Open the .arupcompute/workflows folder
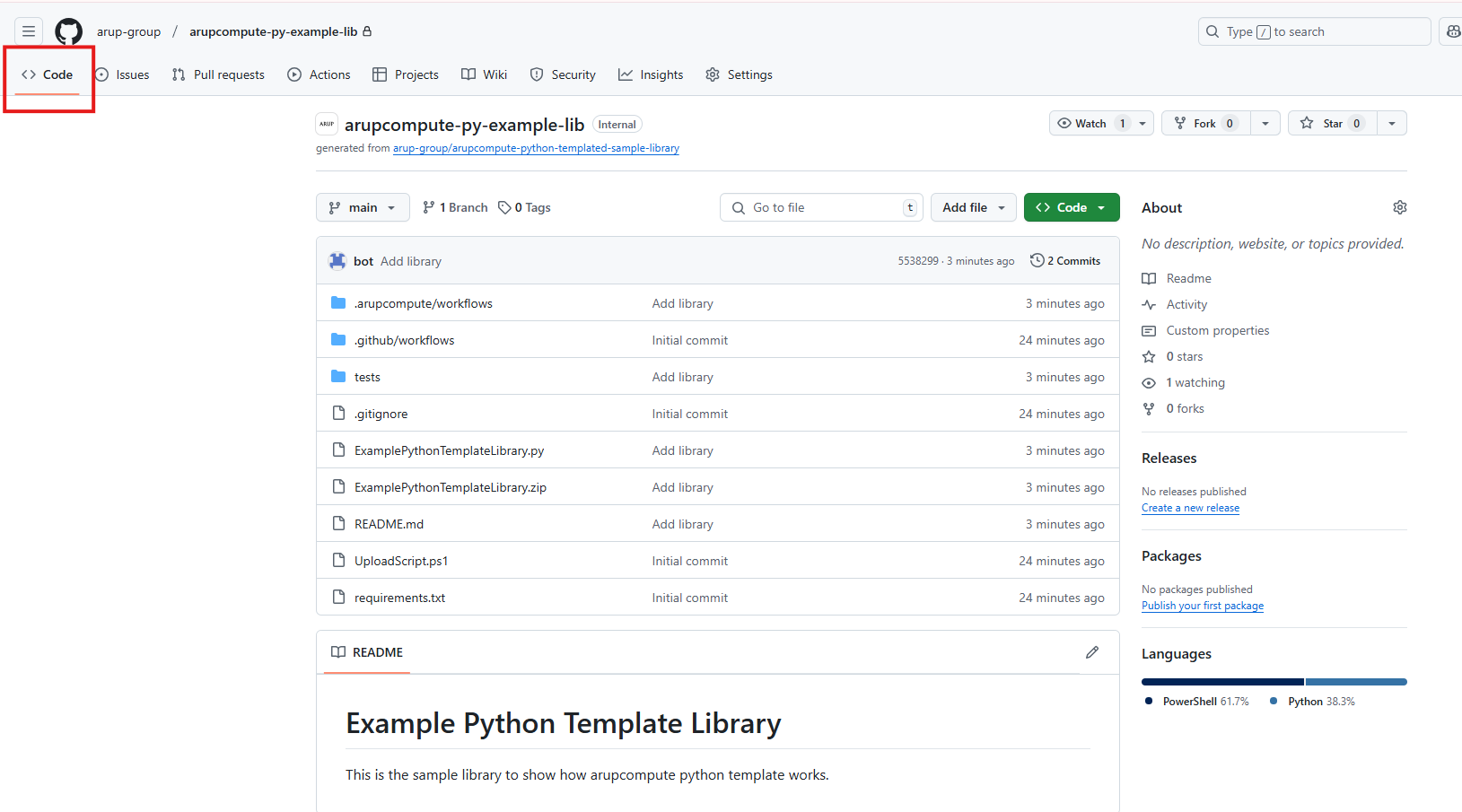Viewport: 1462px width, 812px height. pyautogui.click(x=424, y=303)
